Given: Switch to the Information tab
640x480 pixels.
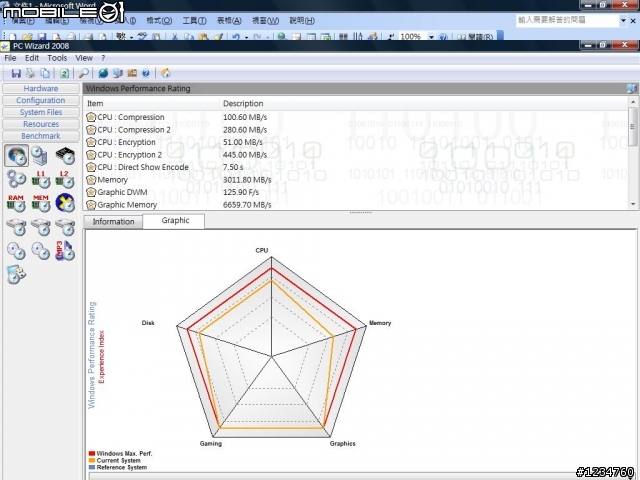Looking at the screenshot, I should (x=113, y=222).
